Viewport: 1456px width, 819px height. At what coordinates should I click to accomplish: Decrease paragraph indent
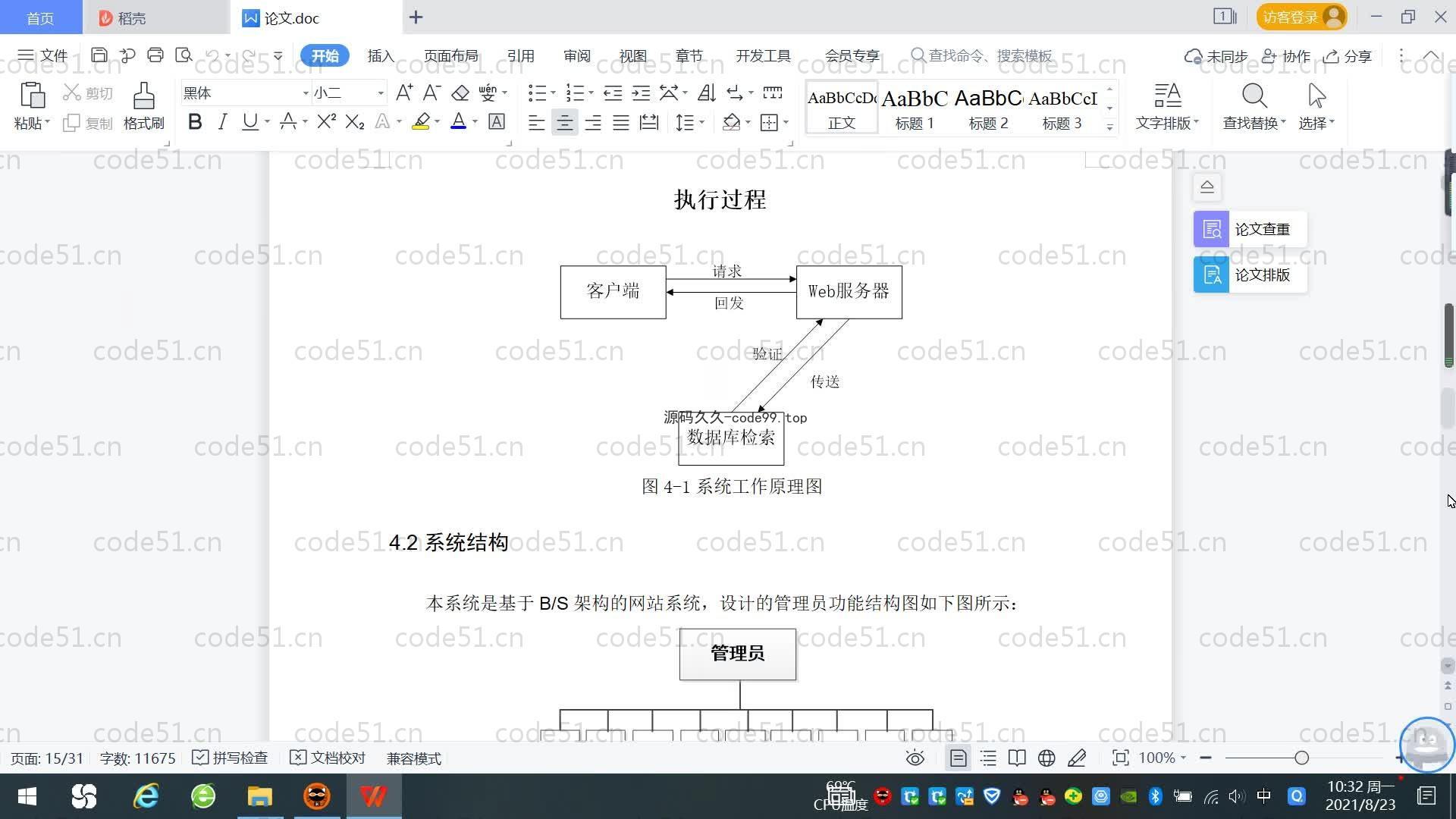click(613, 93)
